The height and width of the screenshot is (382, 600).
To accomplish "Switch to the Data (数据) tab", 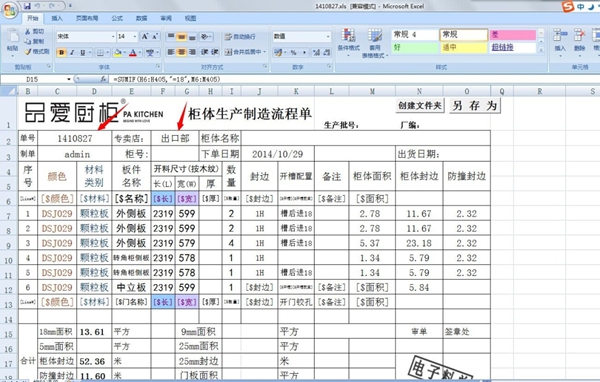I will click(x=142, y=18).
